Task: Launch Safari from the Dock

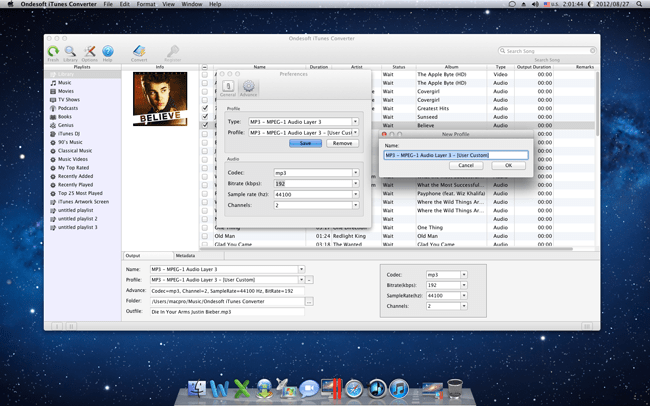Action: point(354,389)
